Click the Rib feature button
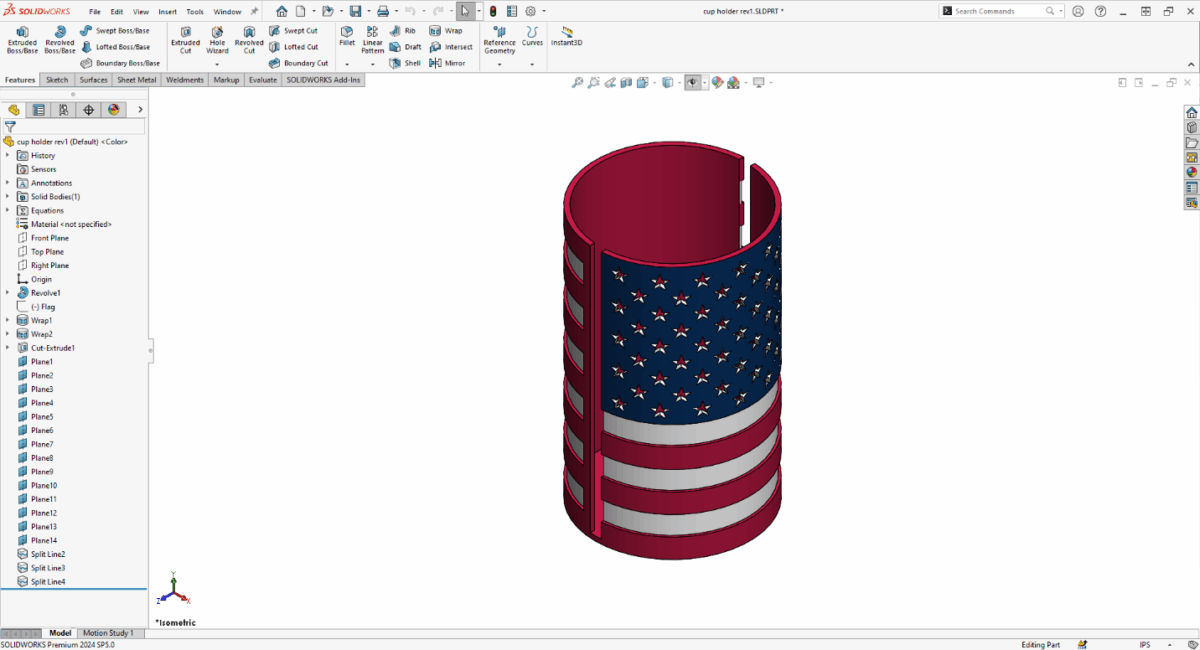The image size is (1200, 650). tap(404, 30)
